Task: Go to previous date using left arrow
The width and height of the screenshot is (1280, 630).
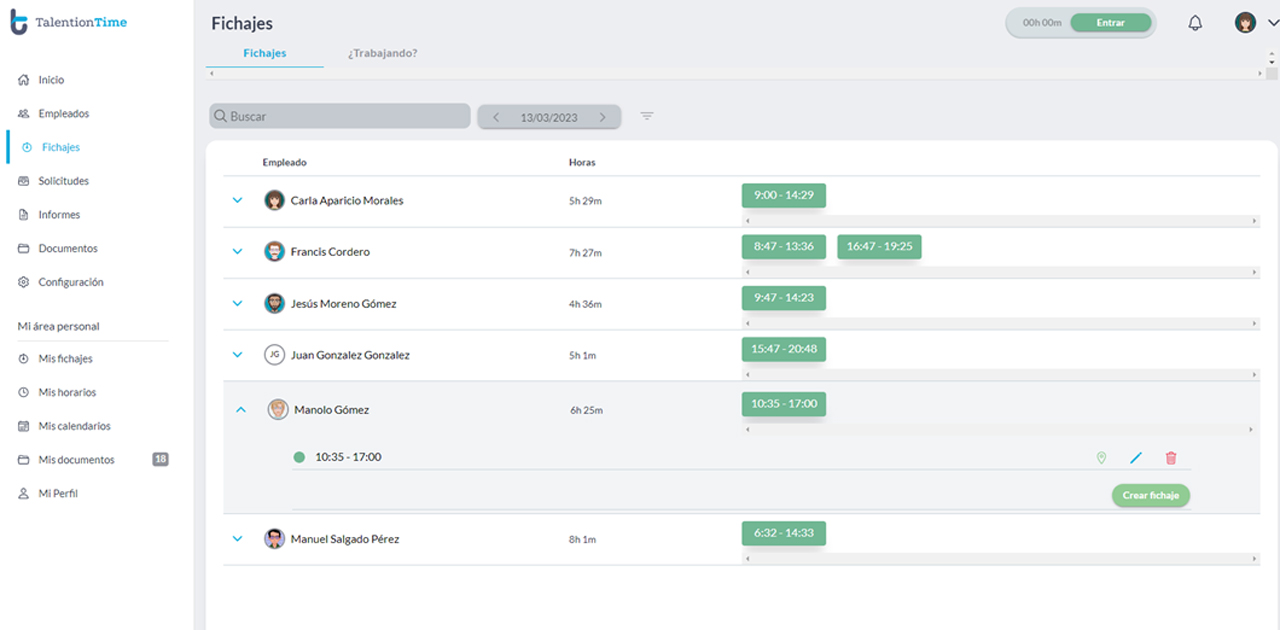Action: pyautogui.click(x=496, y=117)
